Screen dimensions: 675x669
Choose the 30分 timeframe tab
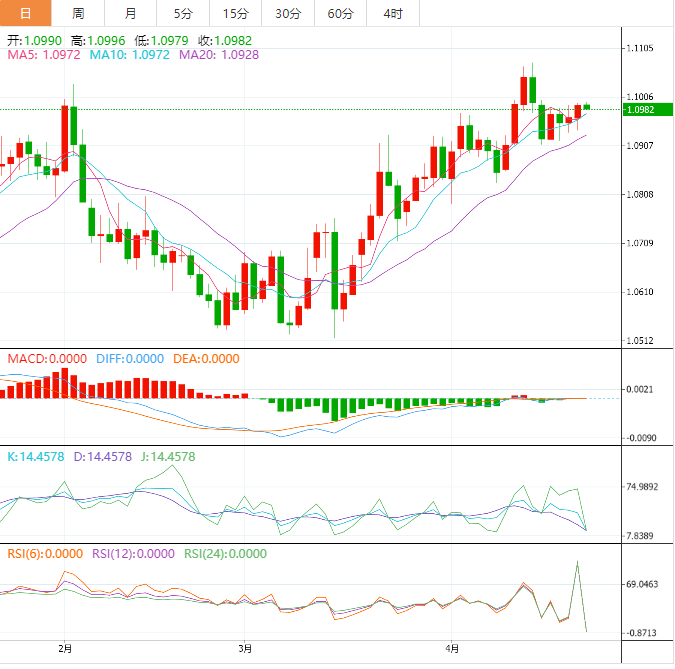pyautogui.click(x=287, y=13)
